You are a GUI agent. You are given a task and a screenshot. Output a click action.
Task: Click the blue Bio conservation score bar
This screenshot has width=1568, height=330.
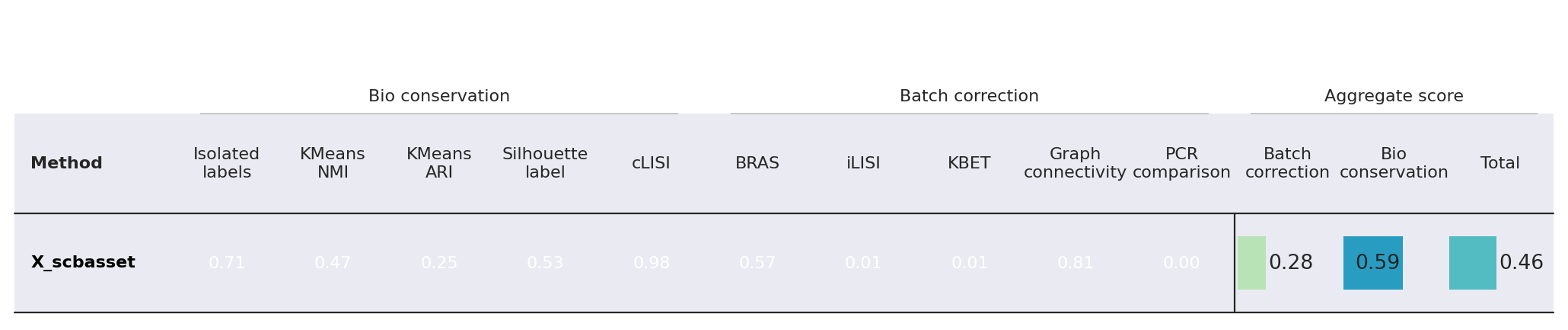click(1373, 263)
